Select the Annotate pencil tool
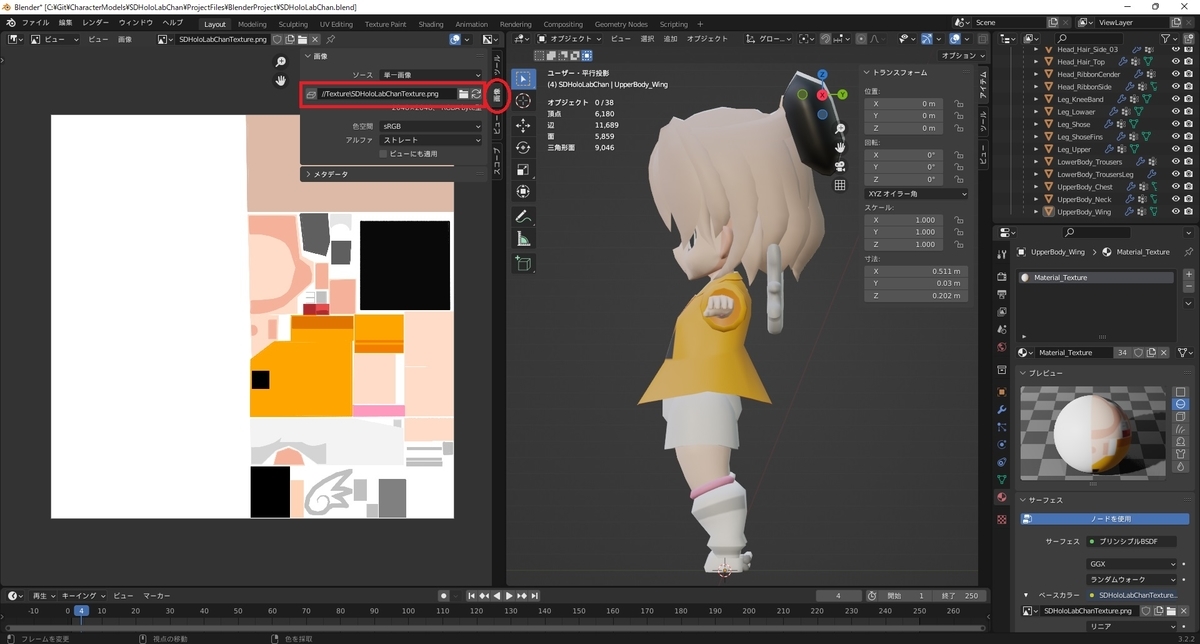Image resolution: width=1200 pixels, height=644 pixels. 522,216
